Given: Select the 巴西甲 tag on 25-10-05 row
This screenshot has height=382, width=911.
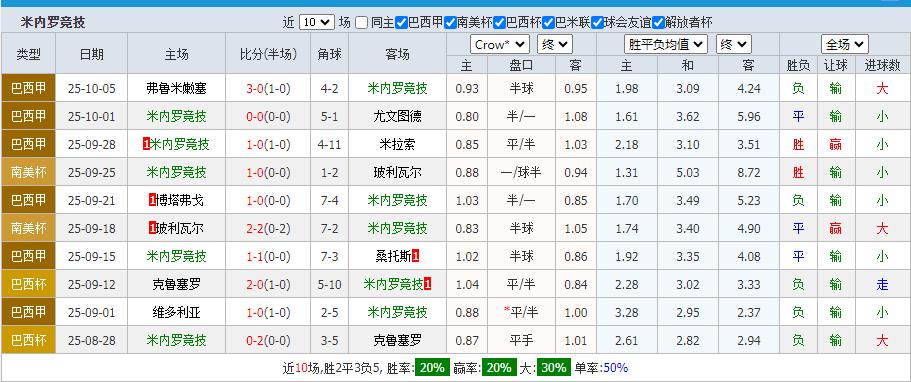Looking at the screenshot, I should coord(28,88).
